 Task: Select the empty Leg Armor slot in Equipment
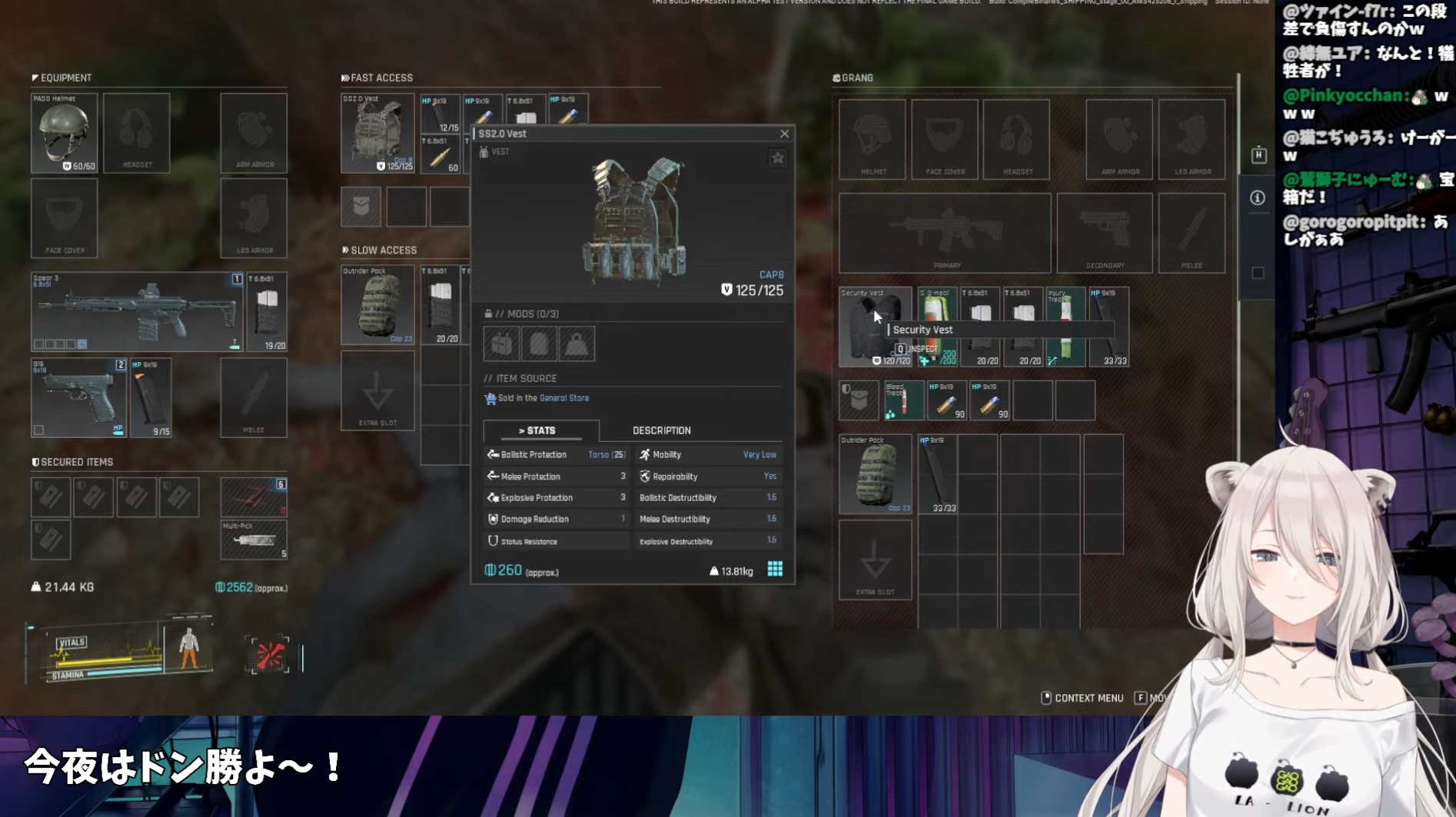pos(254,218)
